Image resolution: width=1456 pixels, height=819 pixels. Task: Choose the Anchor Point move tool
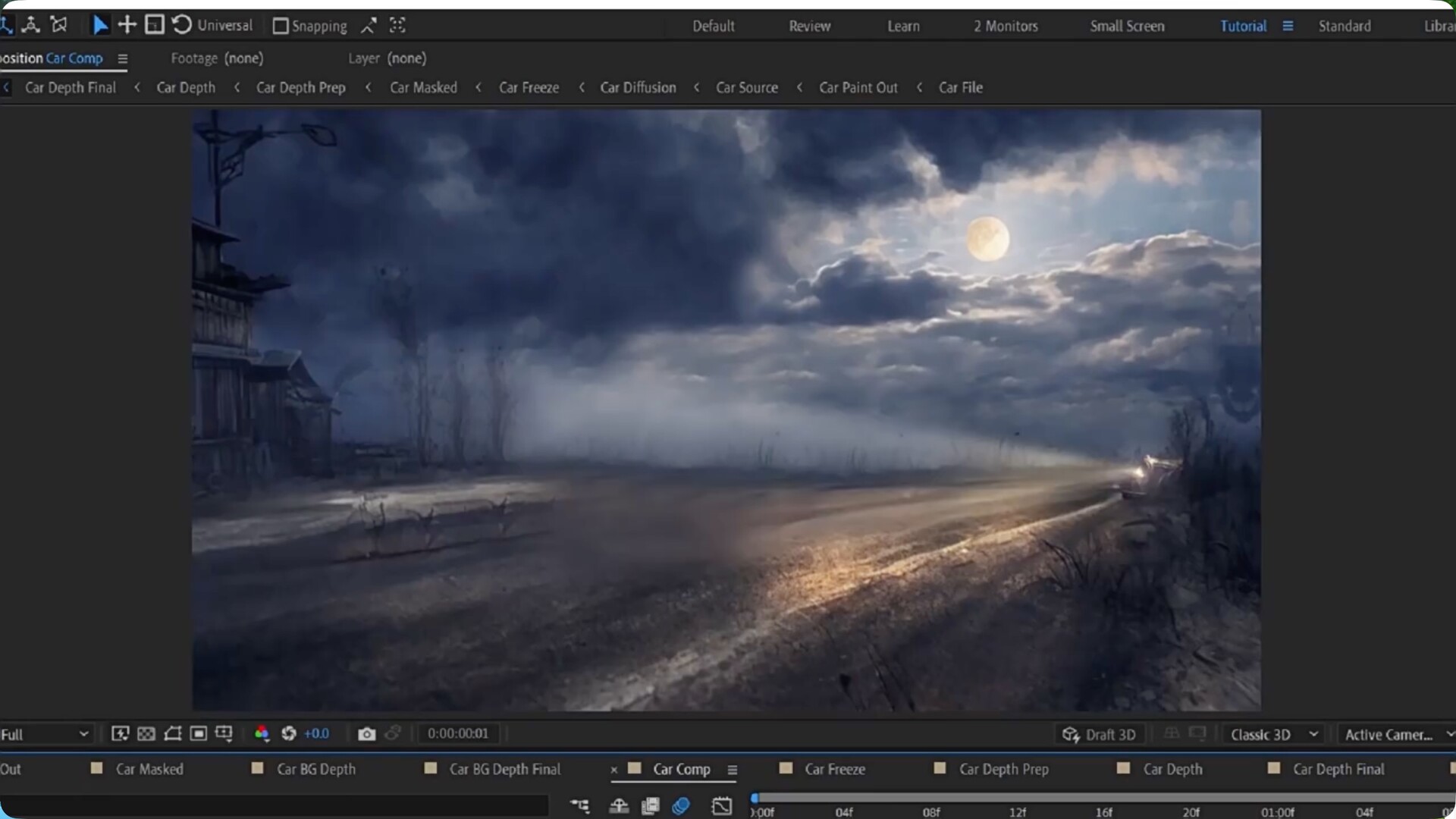127,25
